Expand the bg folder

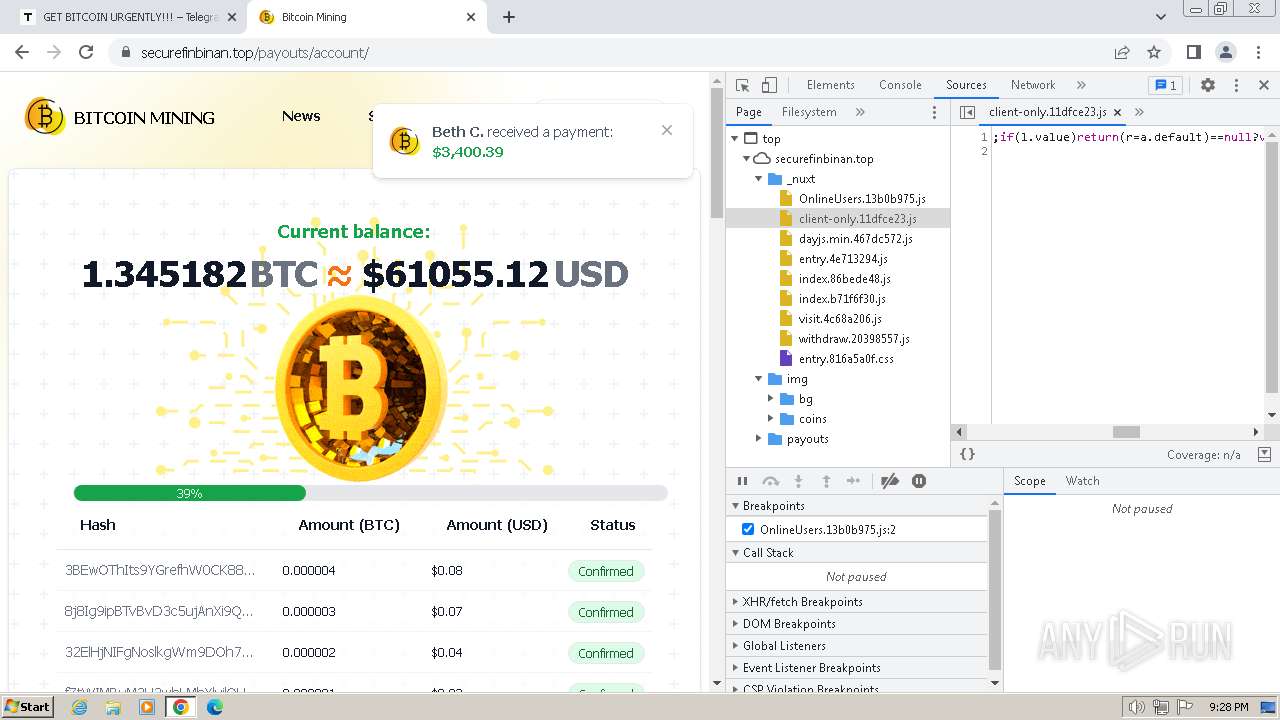point(770,399)
